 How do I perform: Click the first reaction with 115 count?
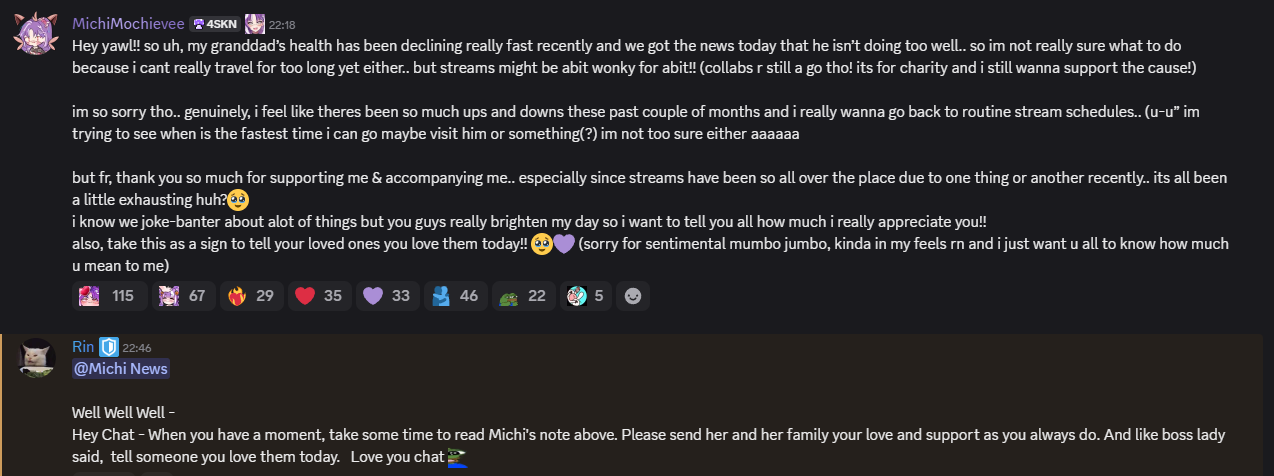[x=108, y=296]
